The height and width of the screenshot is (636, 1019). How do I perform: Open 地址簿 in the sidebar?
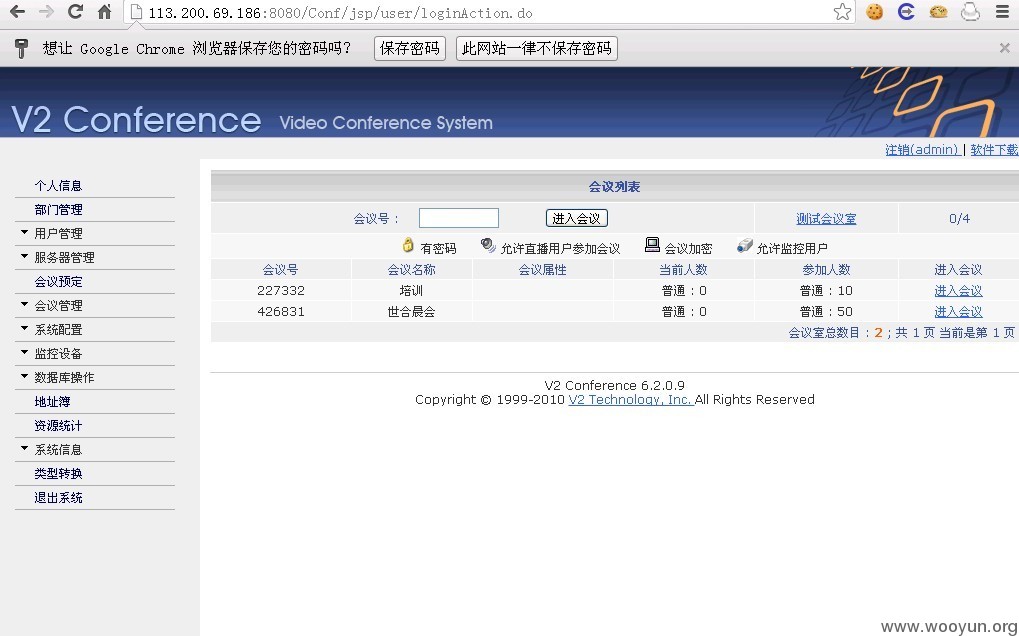[53, 402]
